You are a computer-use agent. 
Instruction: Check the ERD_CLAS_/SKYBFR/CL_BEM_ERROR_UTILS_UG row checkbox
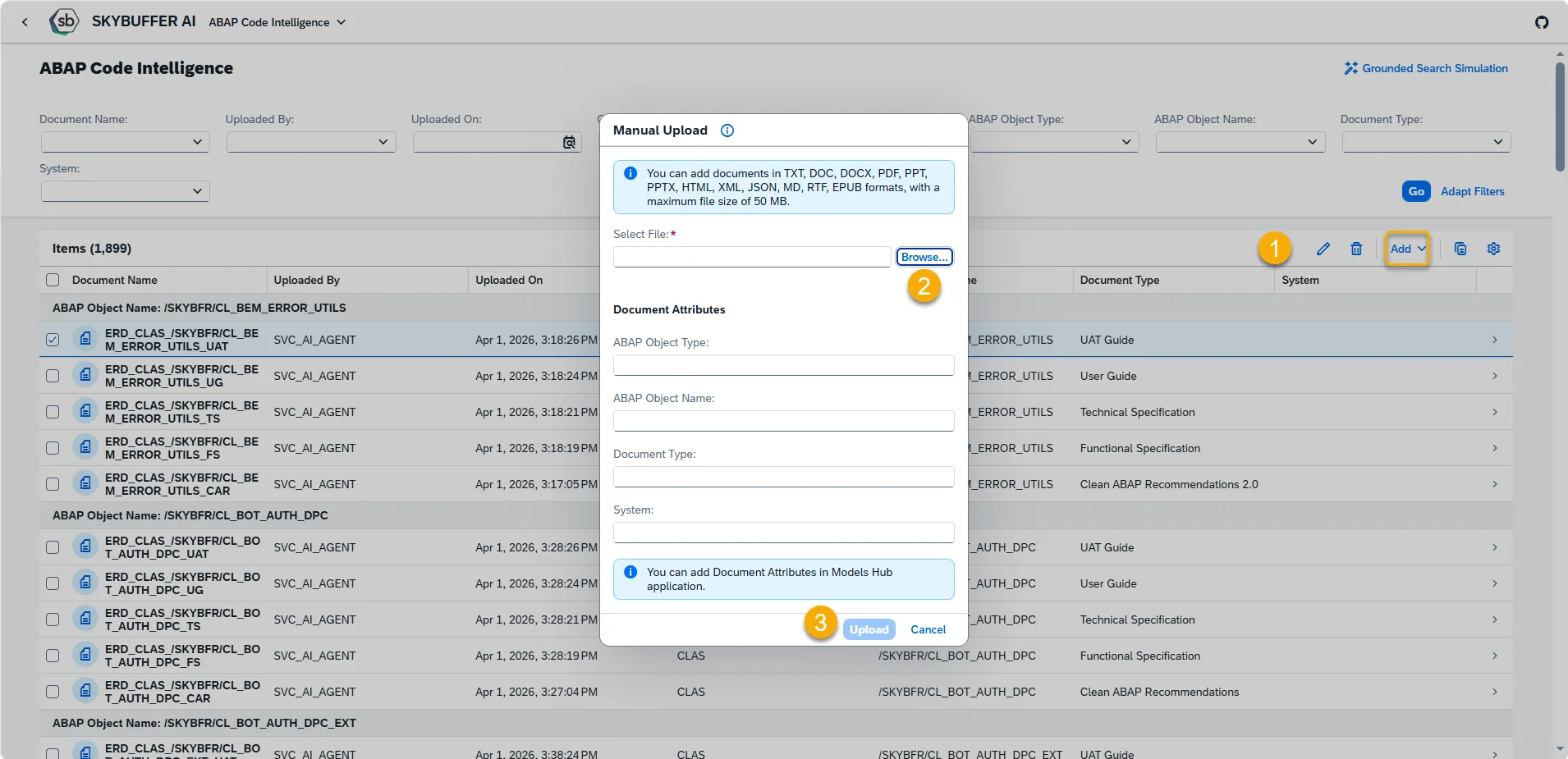(53, 376)
